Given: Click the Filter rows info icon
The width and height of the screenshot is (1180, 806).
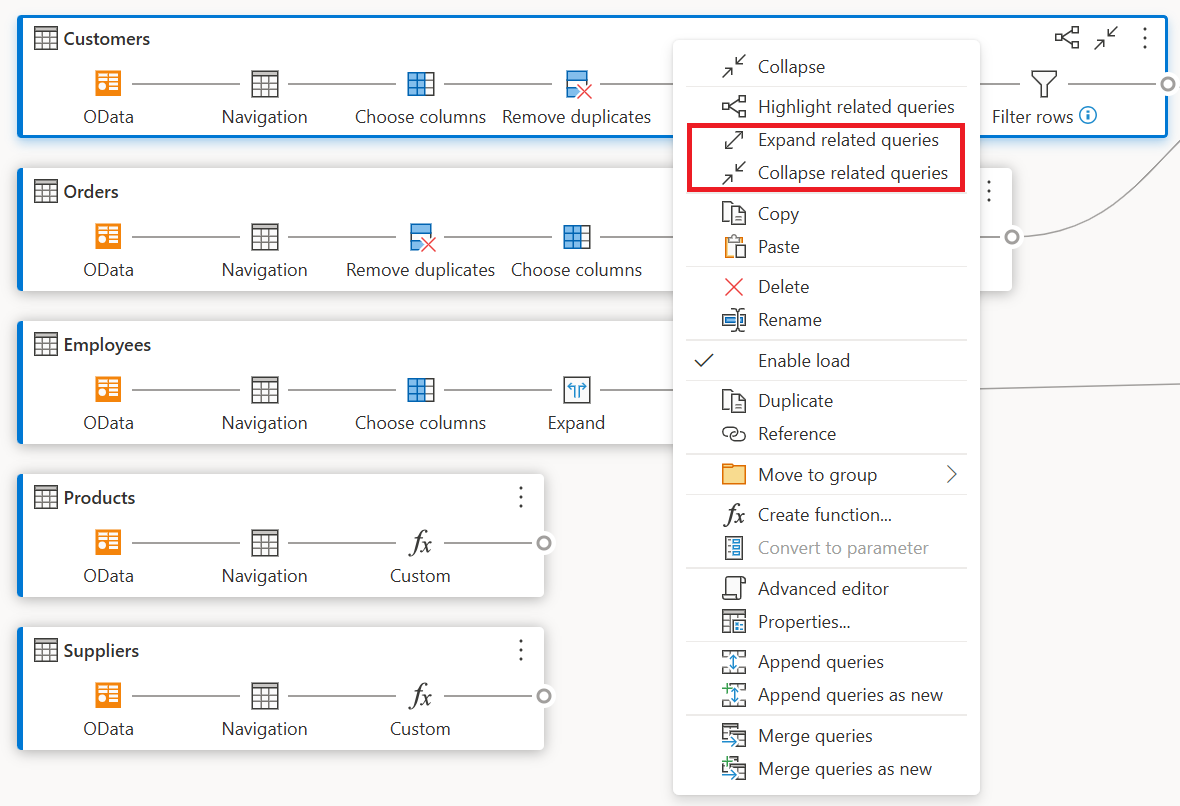Looking at the screenshot, I should point(1087,115).
